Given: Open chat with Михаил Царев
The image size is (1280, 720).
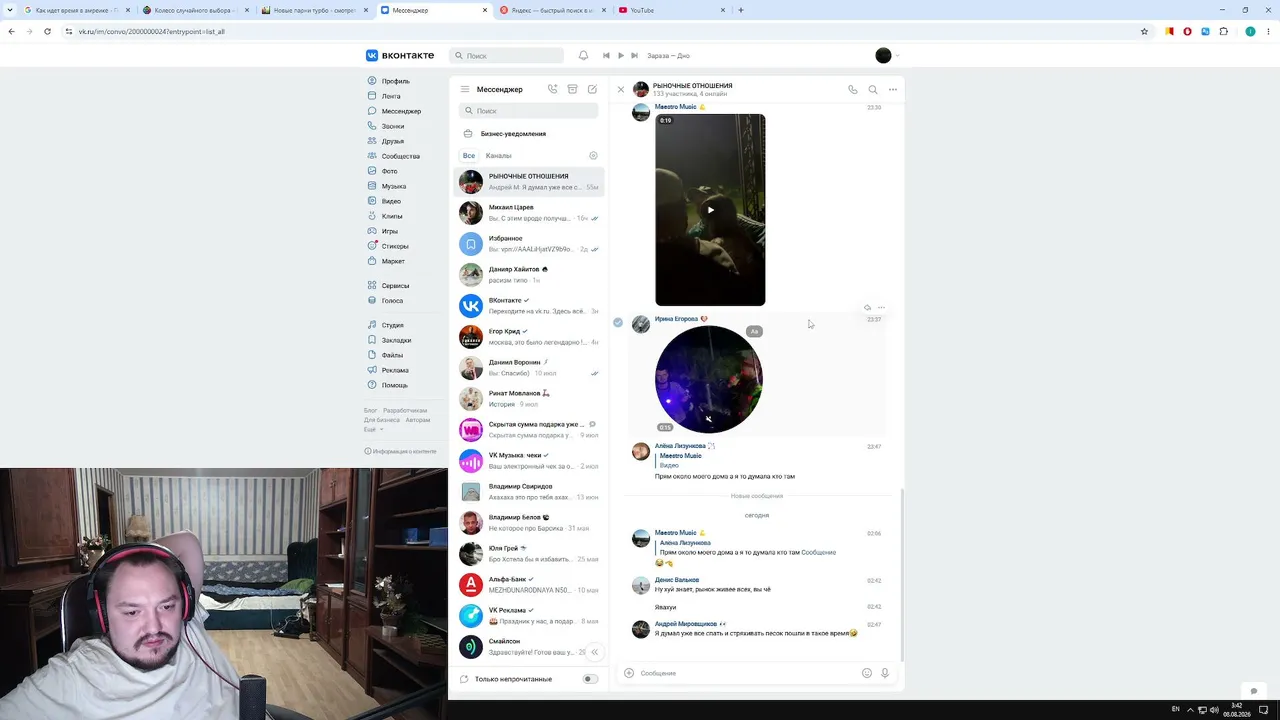Looking at the screenshot, I should click(530, 212).
